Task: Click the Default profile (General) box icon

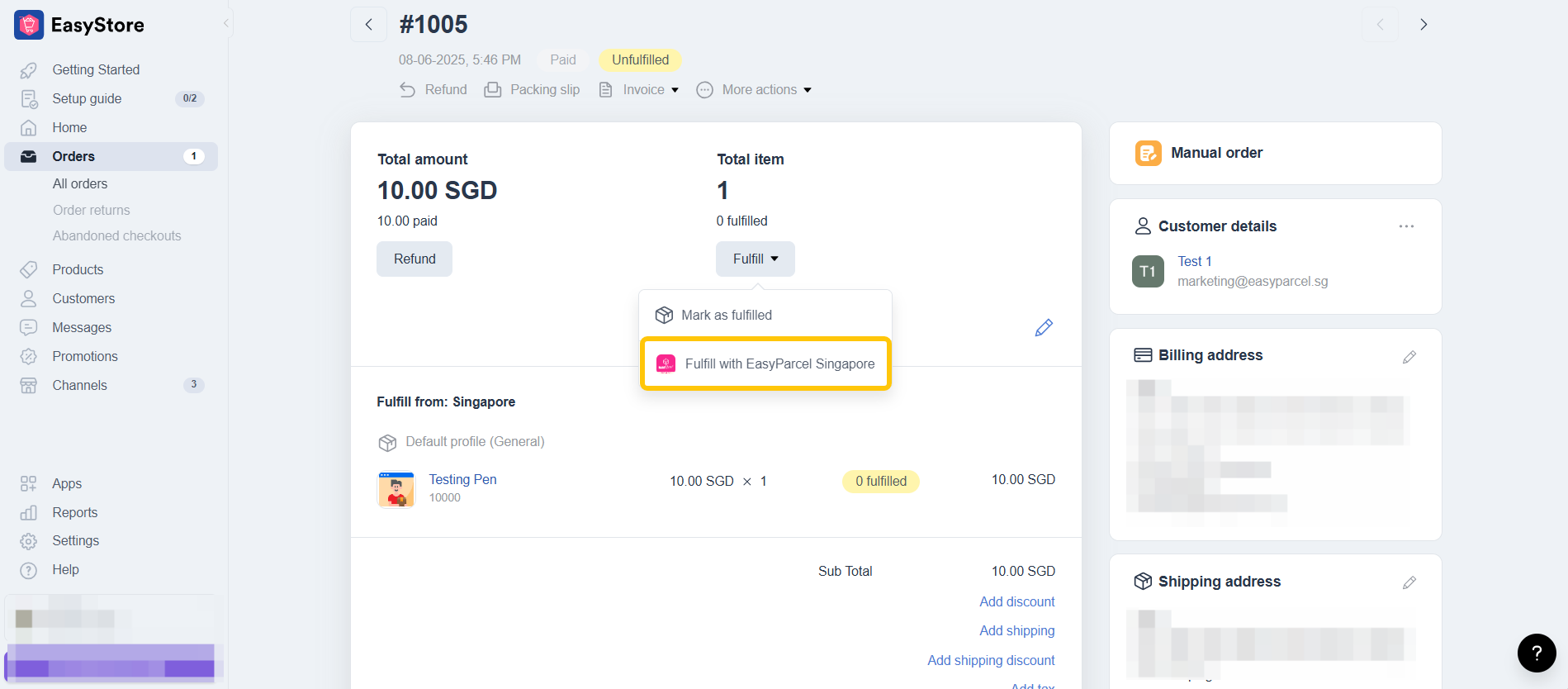Action: click(387, 443)
